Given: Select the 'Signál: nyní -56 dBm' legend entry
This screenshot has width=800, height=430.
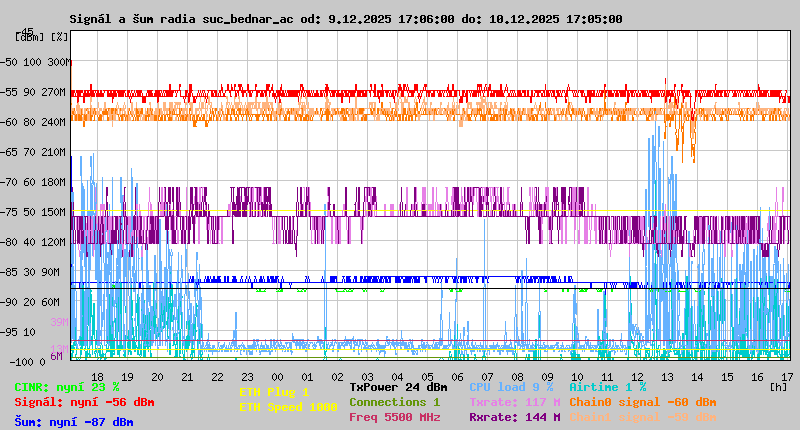Looking at the screenshot, I should pos(84,402).
